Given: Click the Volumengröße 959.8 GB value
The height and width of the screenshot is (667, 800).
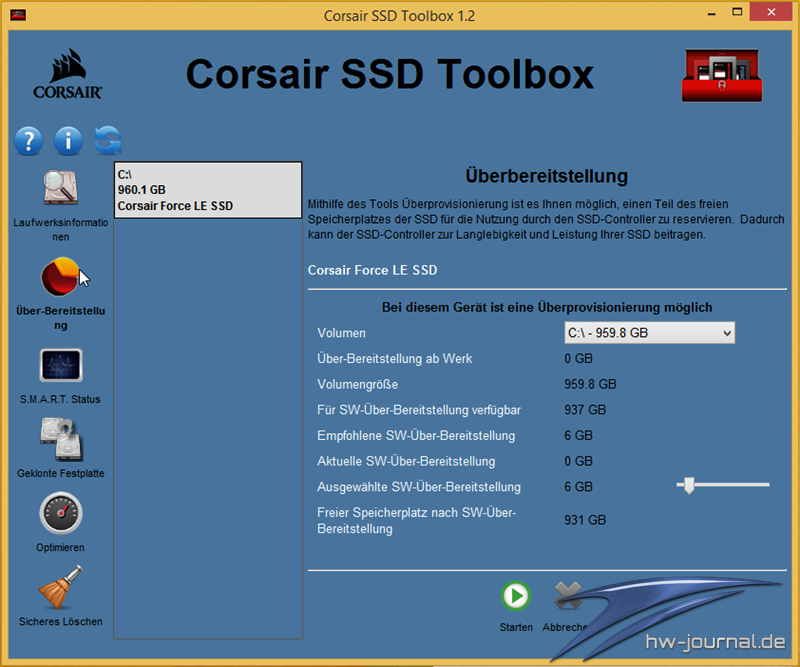Looking at the screenshot, I should point(590,384).
